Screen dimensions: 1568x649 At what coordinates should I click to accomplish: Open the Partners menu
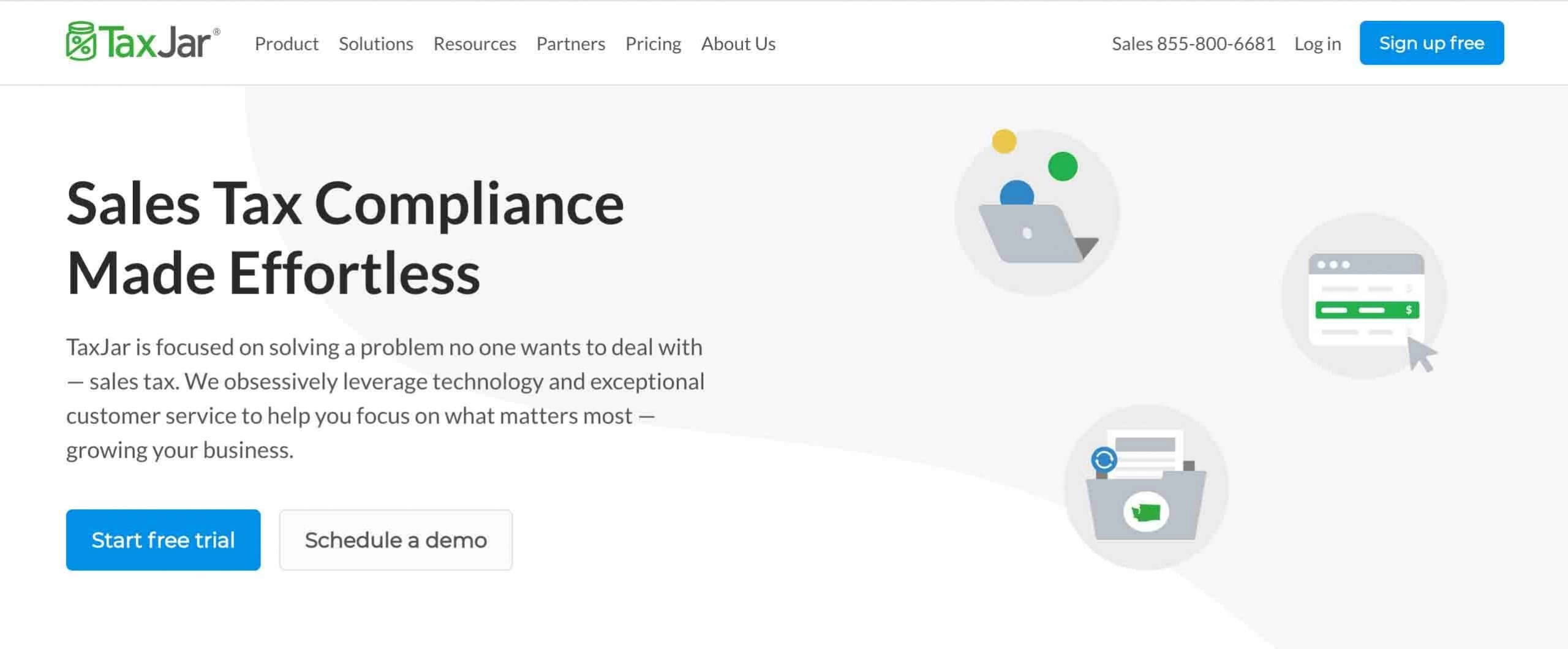click(x=571, y=44)
